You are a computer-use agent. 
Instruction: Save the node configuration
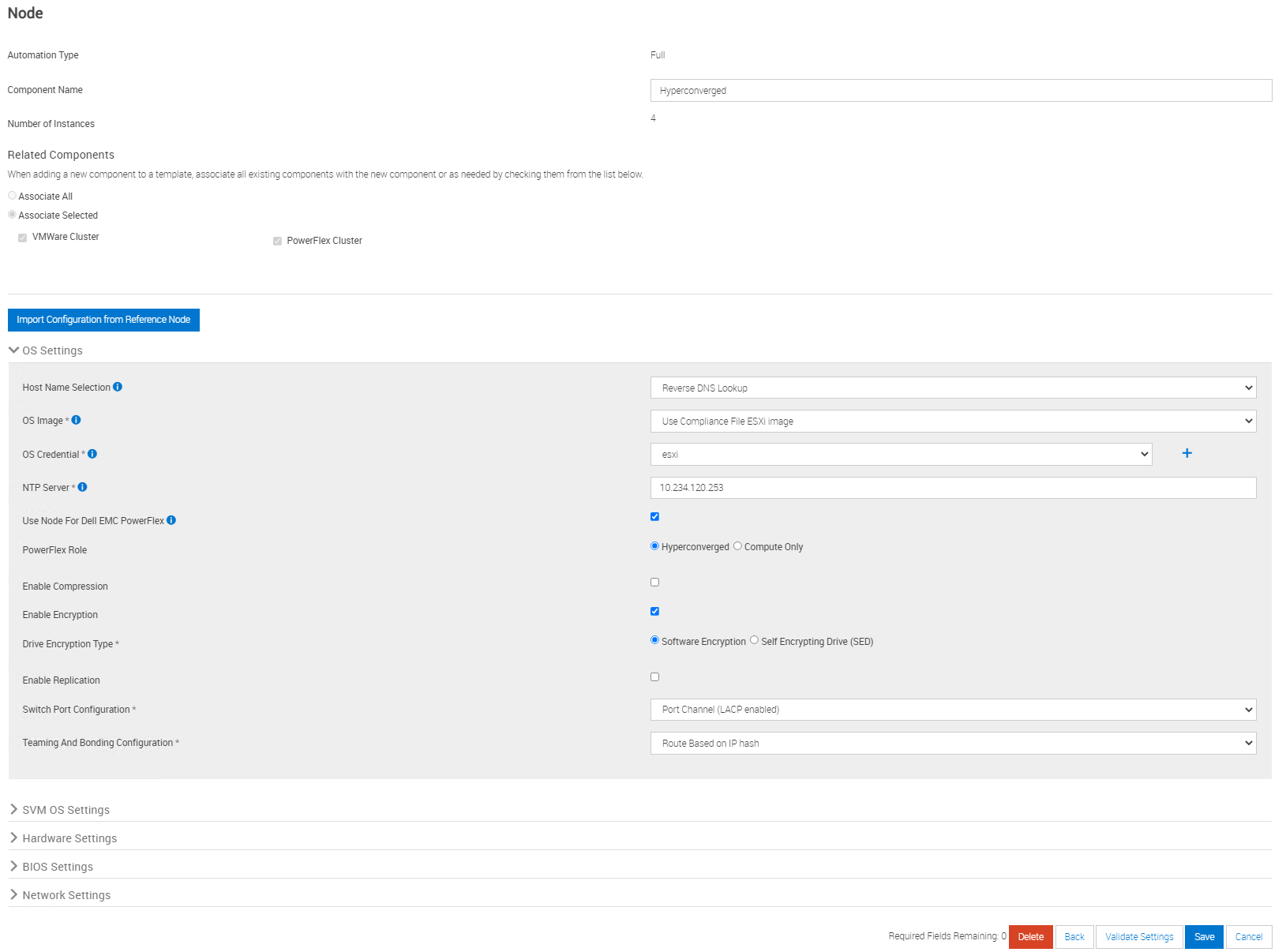pos(1203,936)
